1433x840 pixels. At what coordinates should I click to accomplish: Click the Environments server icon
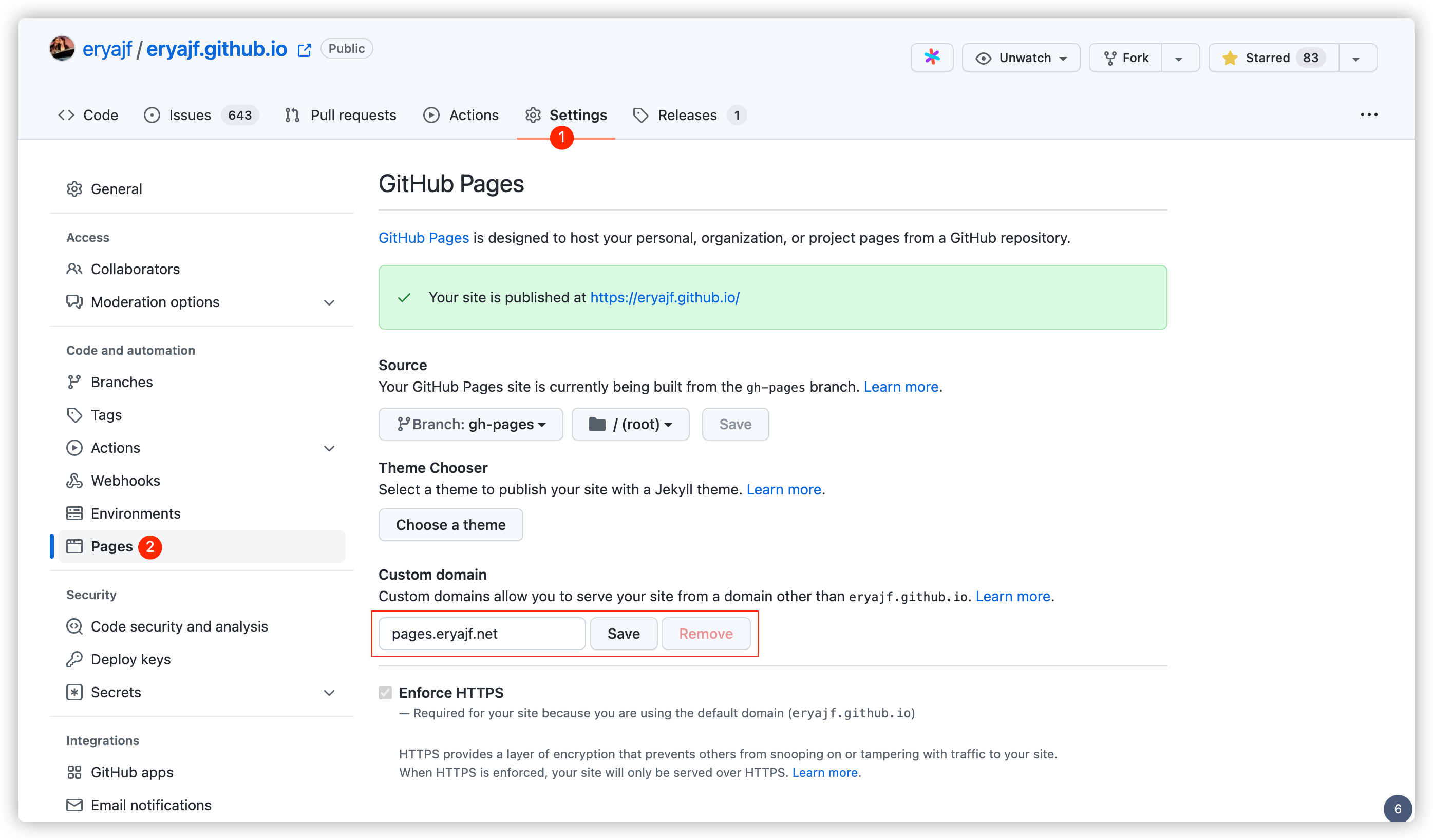[74, 513]
